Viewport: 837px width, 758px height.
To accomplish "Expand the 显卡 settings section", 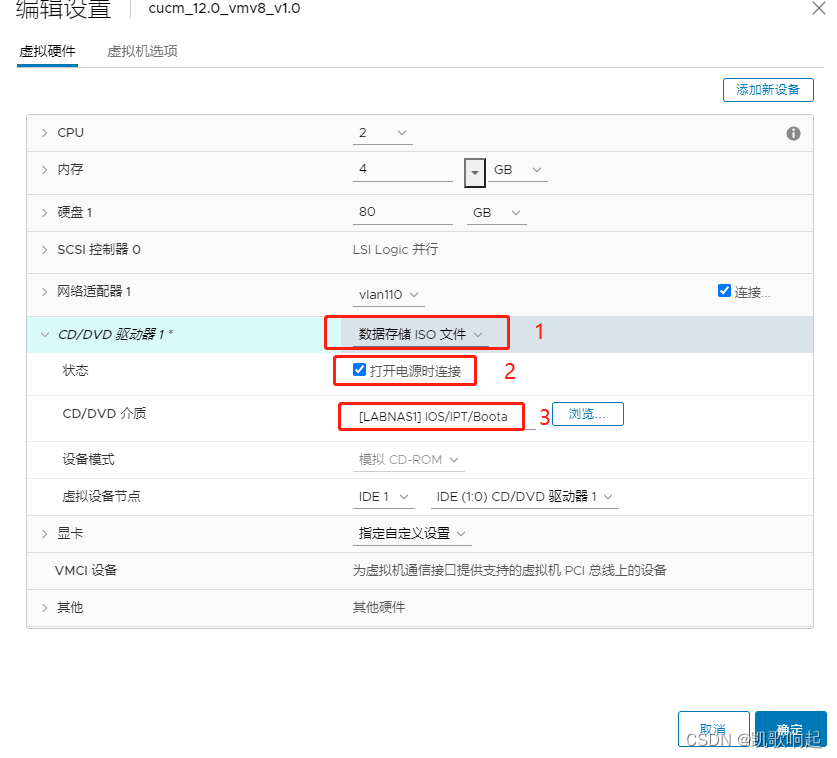I will coord(44,533).
